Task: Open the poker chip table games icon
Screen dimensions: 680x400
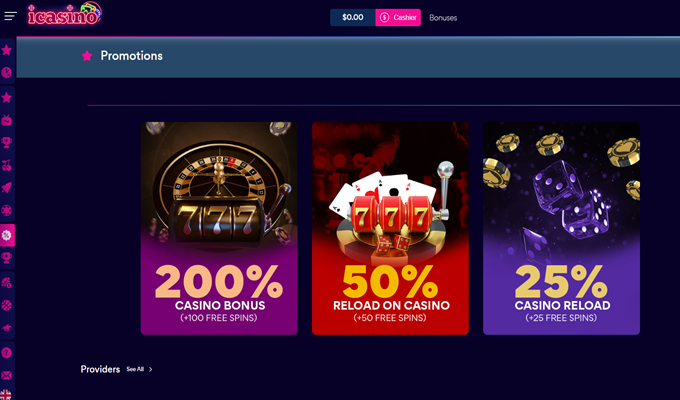Action: pyautogui.click(x=7, y=211)
